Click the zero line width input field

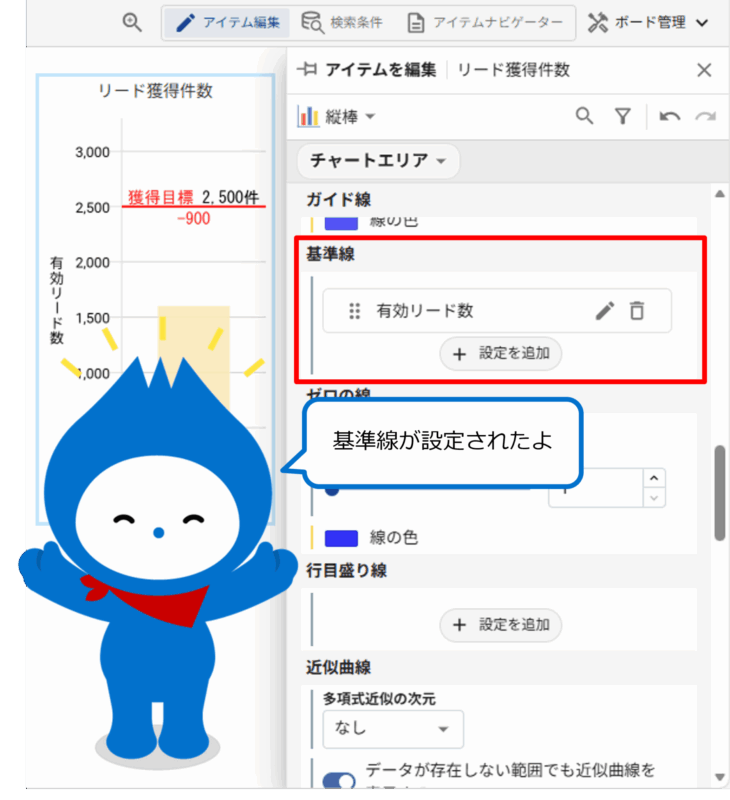click(595, 488)
